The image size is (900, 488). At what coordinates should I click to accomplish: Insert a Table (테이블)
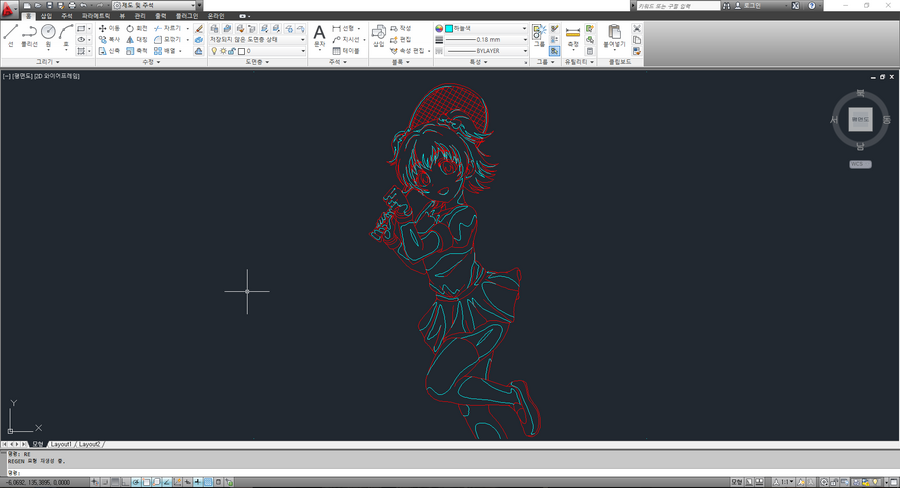click(346, 51)
